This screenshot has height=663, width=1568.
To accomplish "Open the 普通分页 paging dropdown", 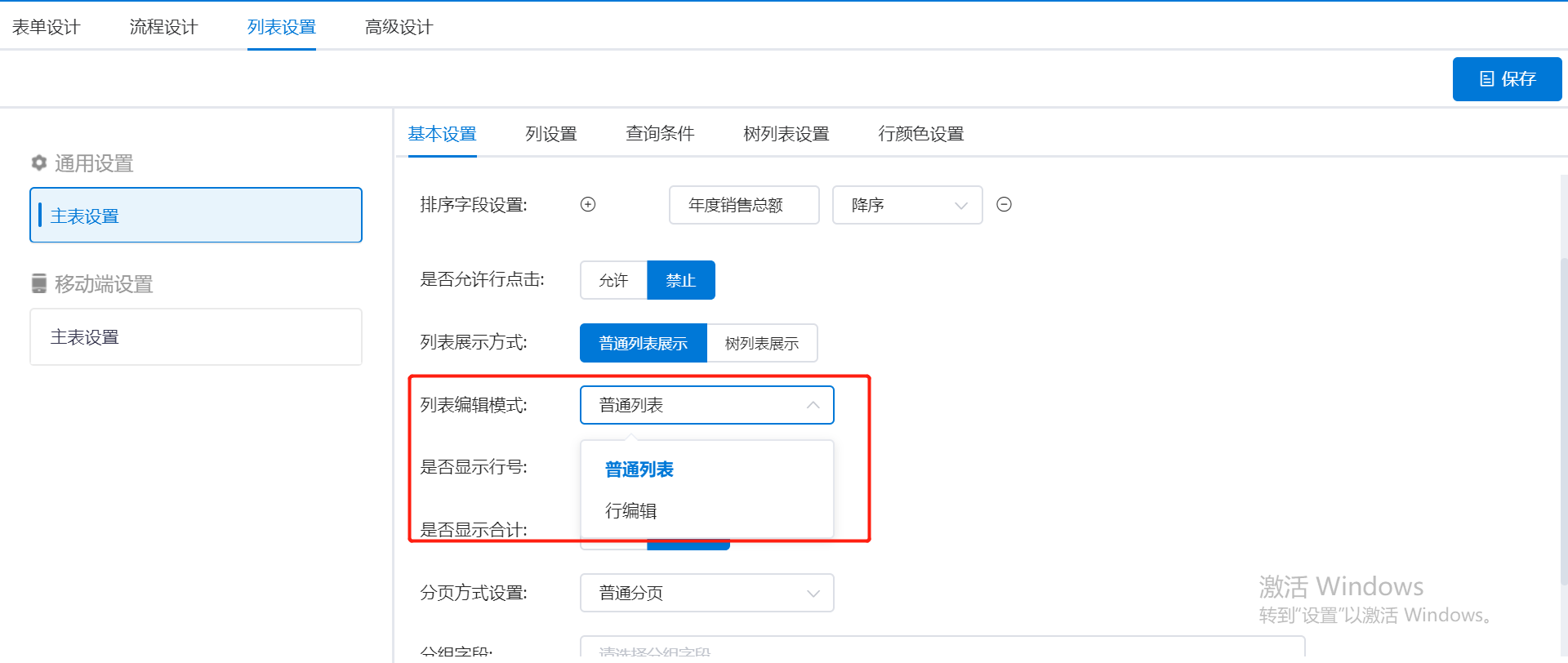I will 707,593.
